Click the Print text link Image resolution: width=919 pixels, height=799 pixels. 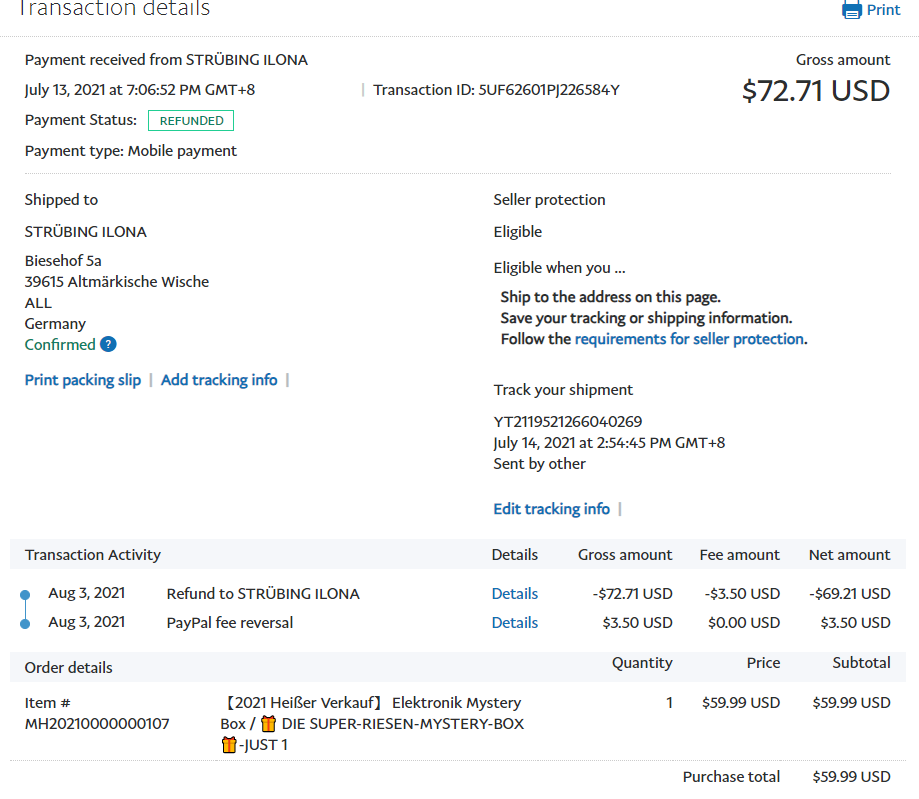click(x=883, y=10)
